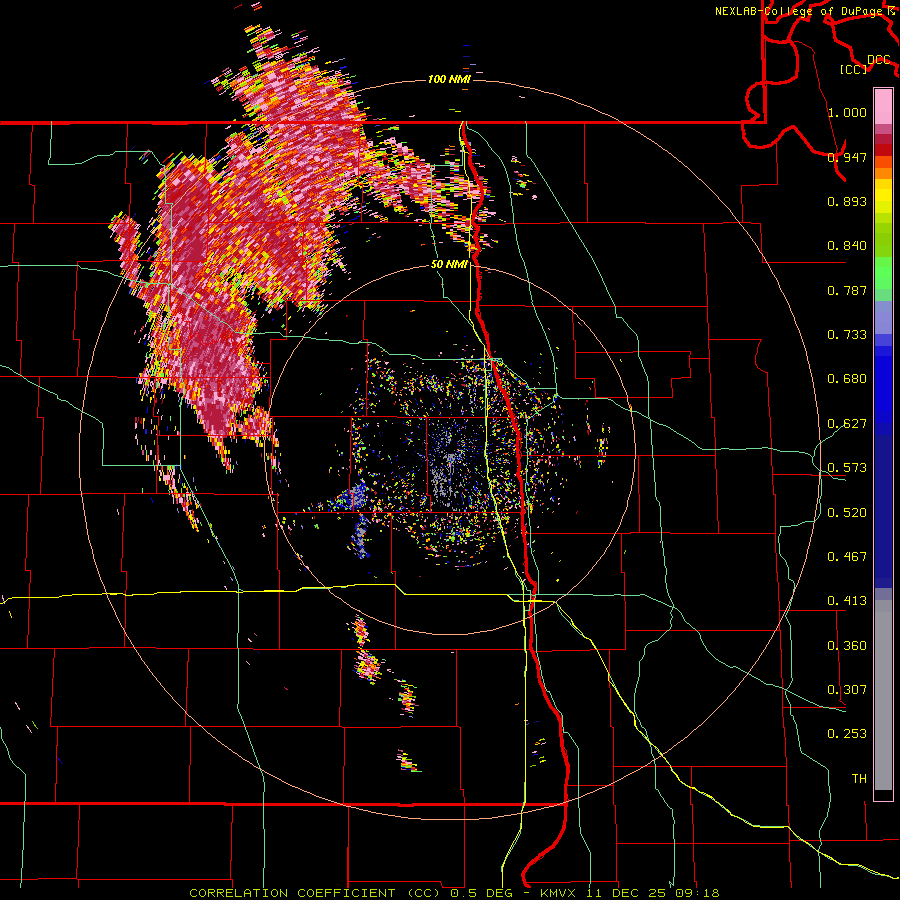Click the 0.733 value on the color scale

tap(847, 335)
